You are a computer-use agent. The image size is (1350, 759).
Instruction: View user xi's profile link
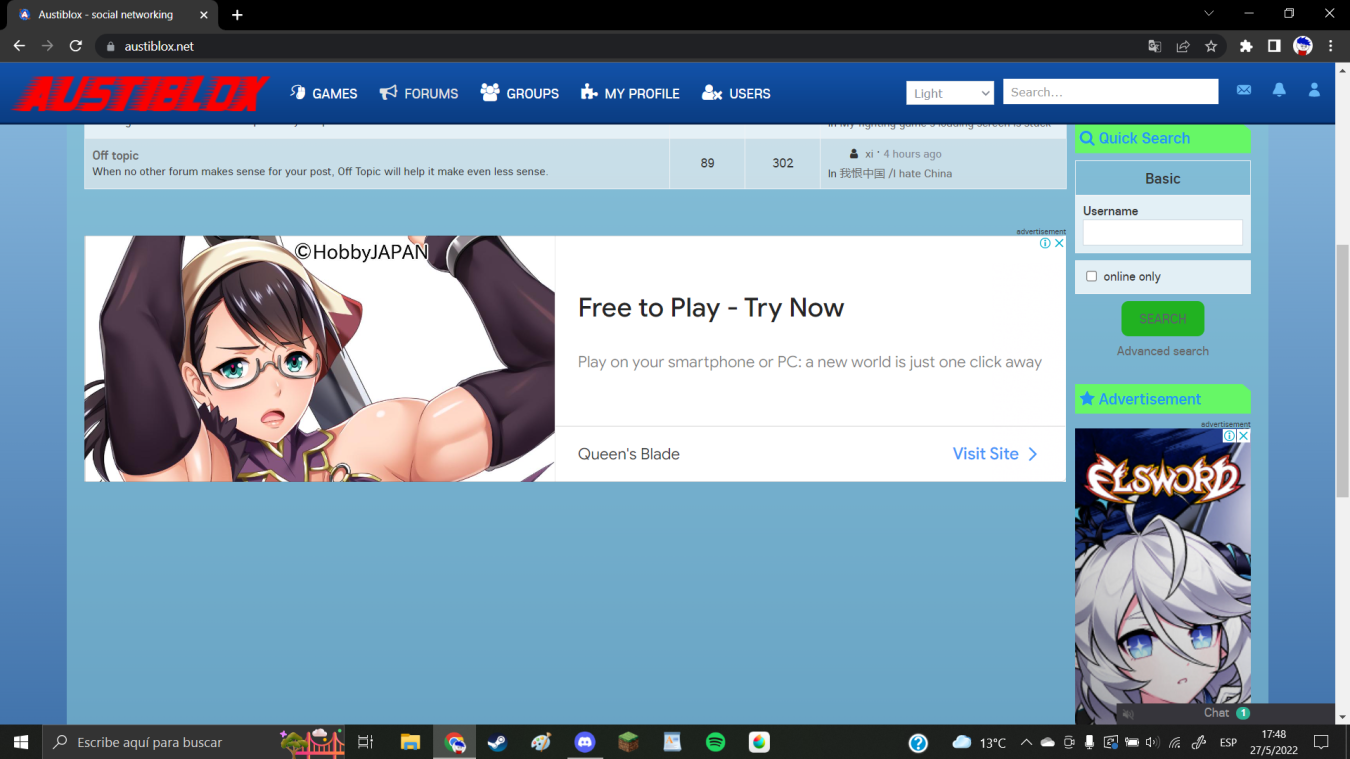click(870, 154)
